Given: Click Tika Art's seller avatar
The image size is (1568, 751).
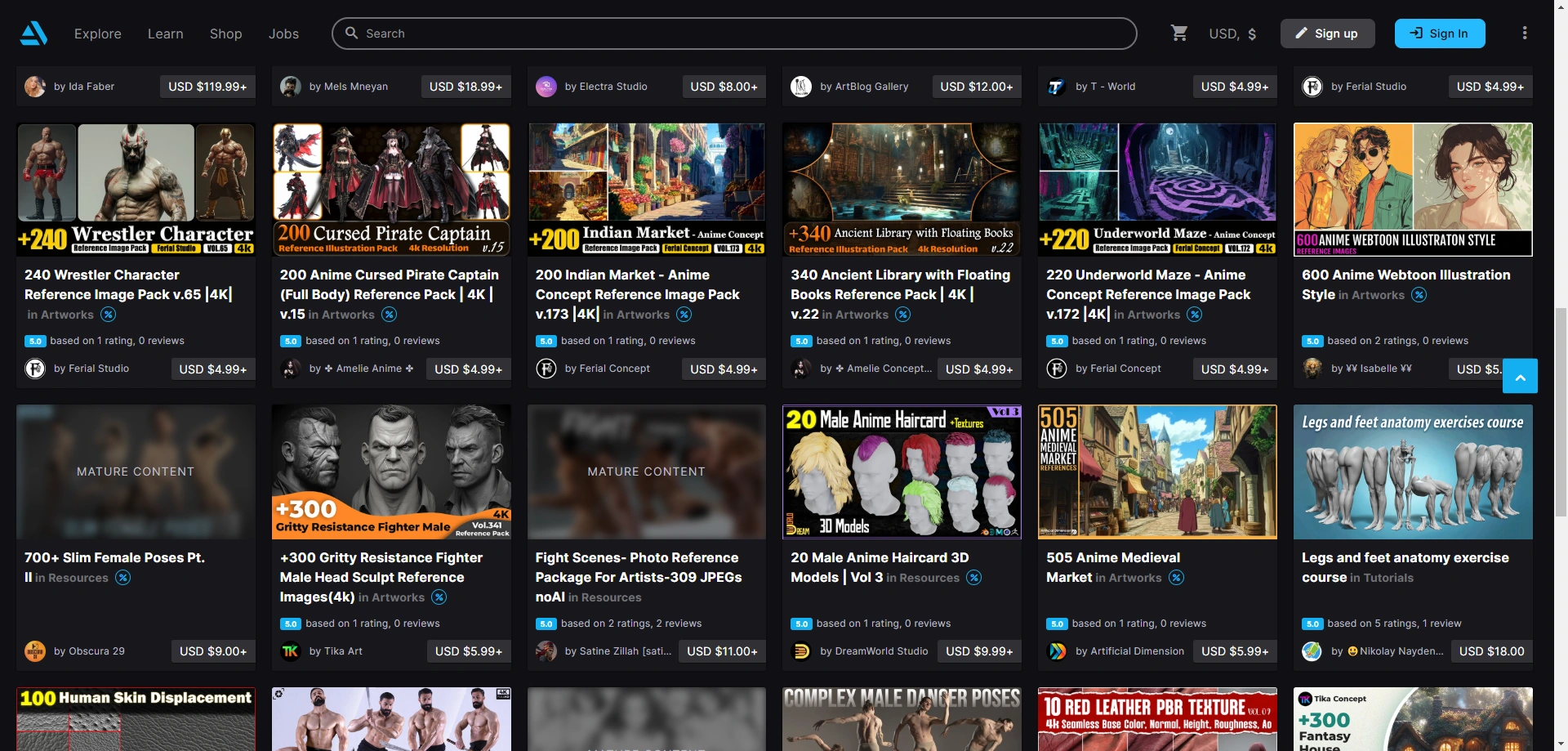Looking at the screenshot, I should 291,651.
